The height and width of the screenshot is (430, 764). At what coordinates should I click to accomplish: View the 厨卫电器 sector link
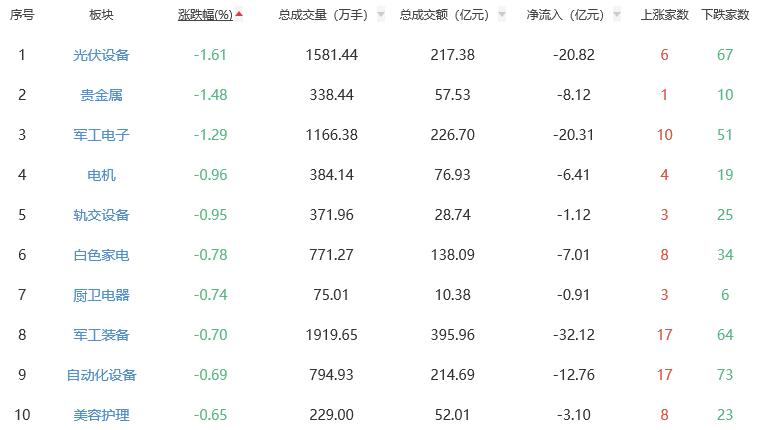tap(101, 295)
